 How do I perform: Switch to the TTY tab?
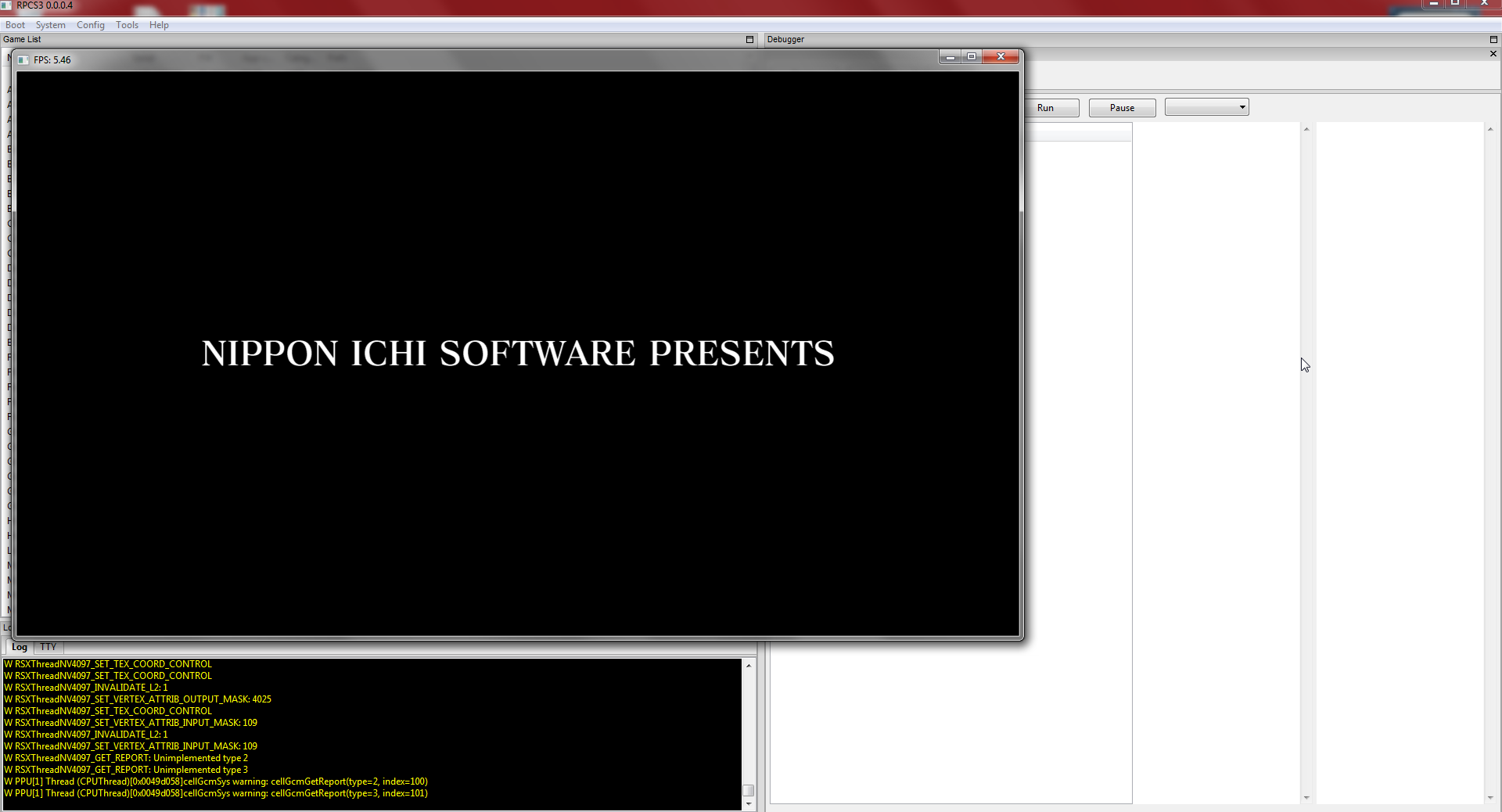pyautogui.click(x=49, y=647)
